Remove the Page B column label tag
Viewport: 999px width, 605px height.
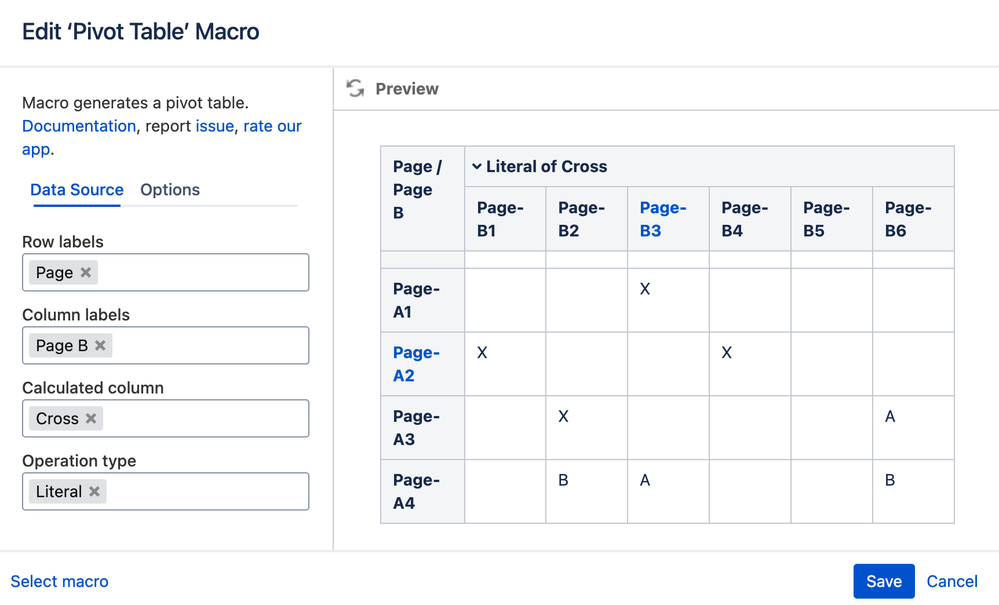[x=100, y=346]
